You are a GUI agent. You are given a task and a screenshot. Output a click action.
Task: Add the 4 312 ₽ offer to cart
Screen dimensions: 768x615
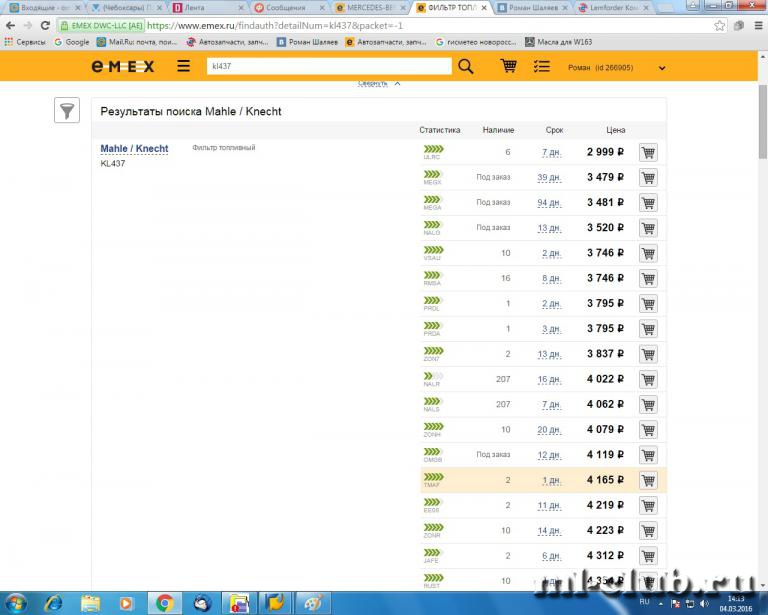(648, 556)
